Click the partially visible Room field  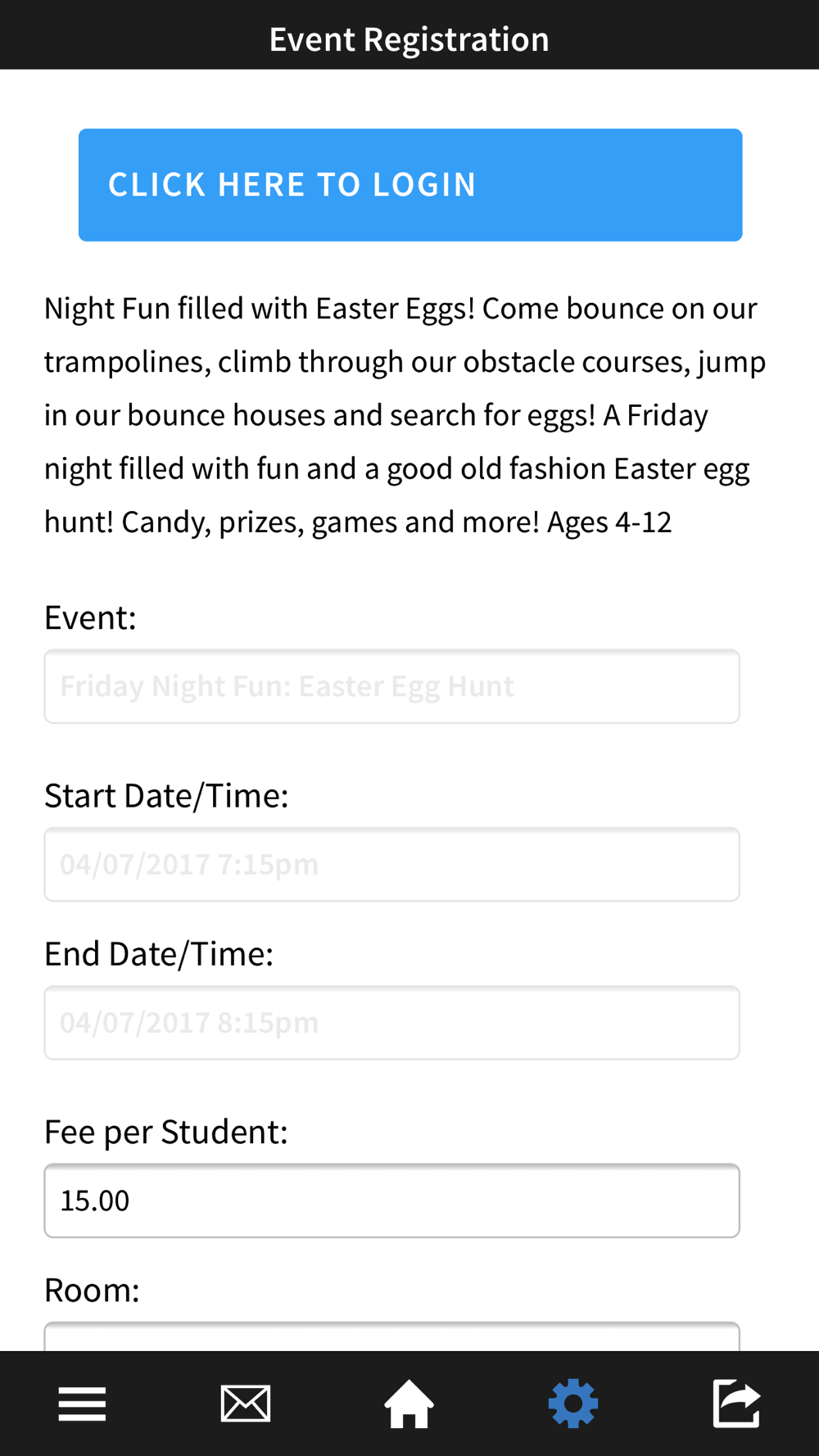pyautogui.click(x=391, y=1336)
